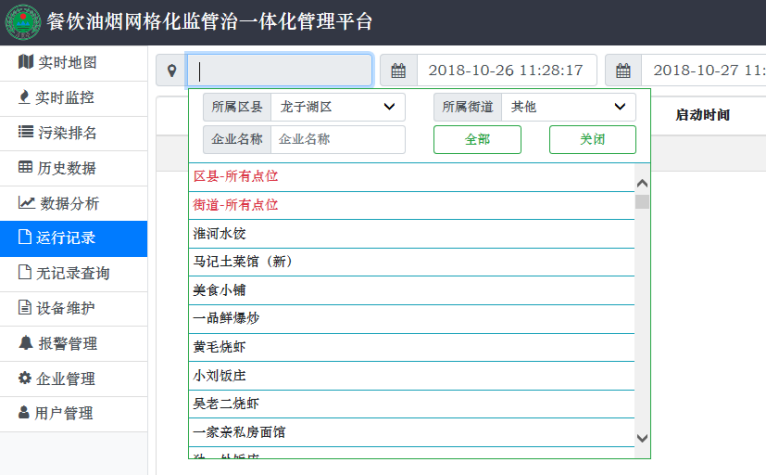Click the 污染排名 list icon
The width and height of the screenshot is (767, 475).
[26, 133]
